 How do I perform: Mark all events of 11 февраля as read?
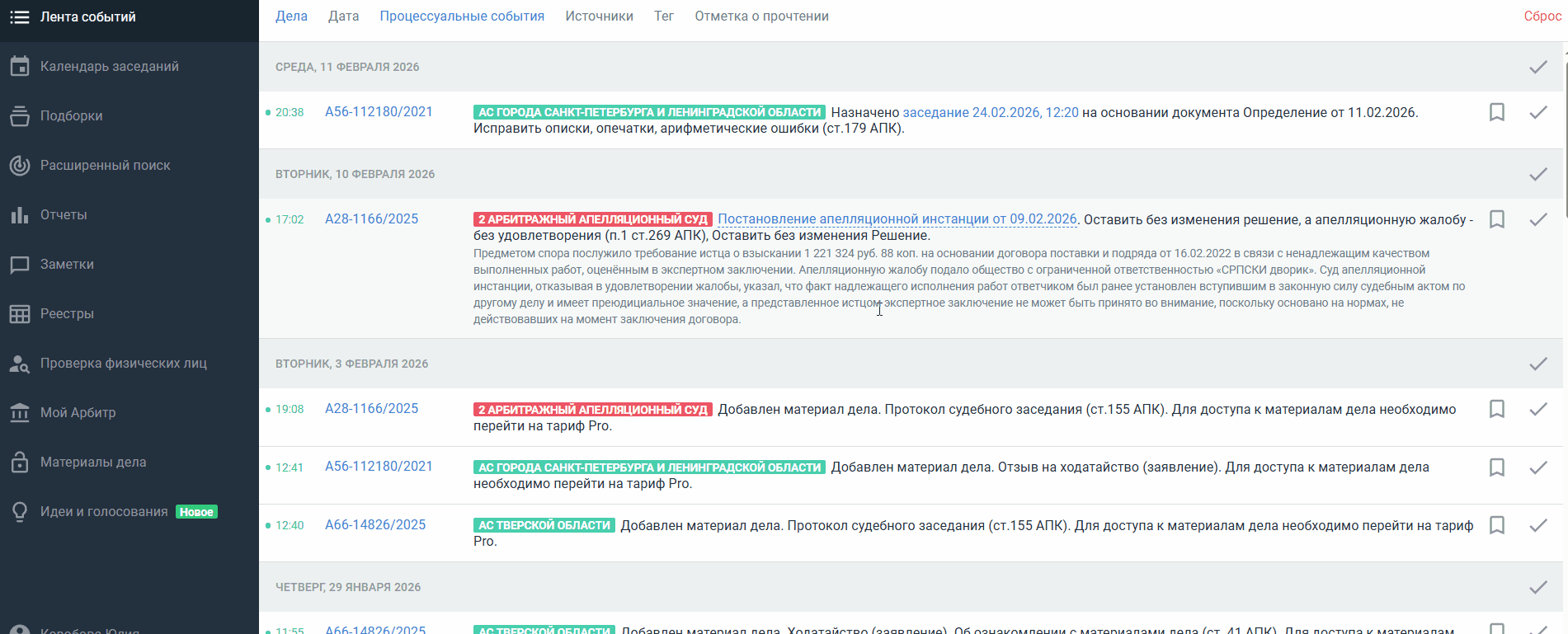pos(1537,67)
